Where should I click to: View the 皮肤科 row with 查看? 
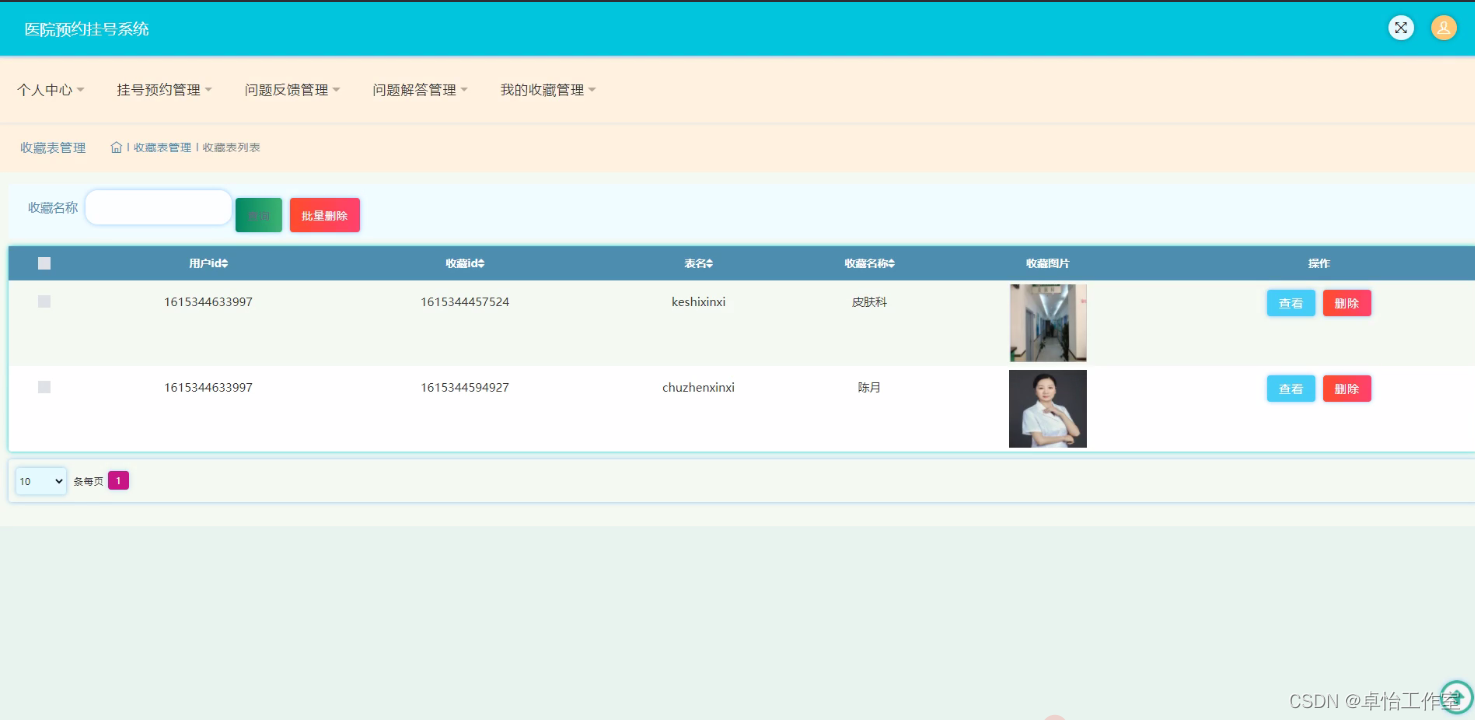(x=1291, y=303)
